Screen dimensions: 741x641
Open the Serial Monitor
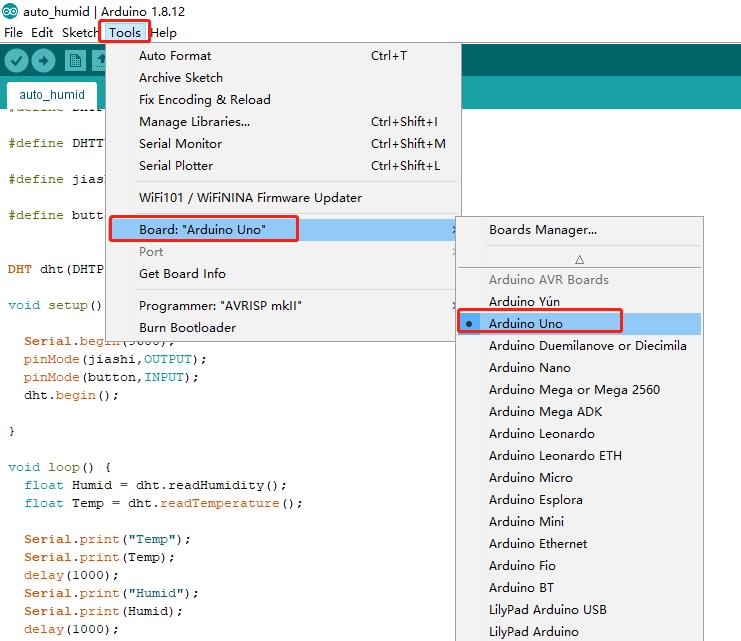click(180, 143)
